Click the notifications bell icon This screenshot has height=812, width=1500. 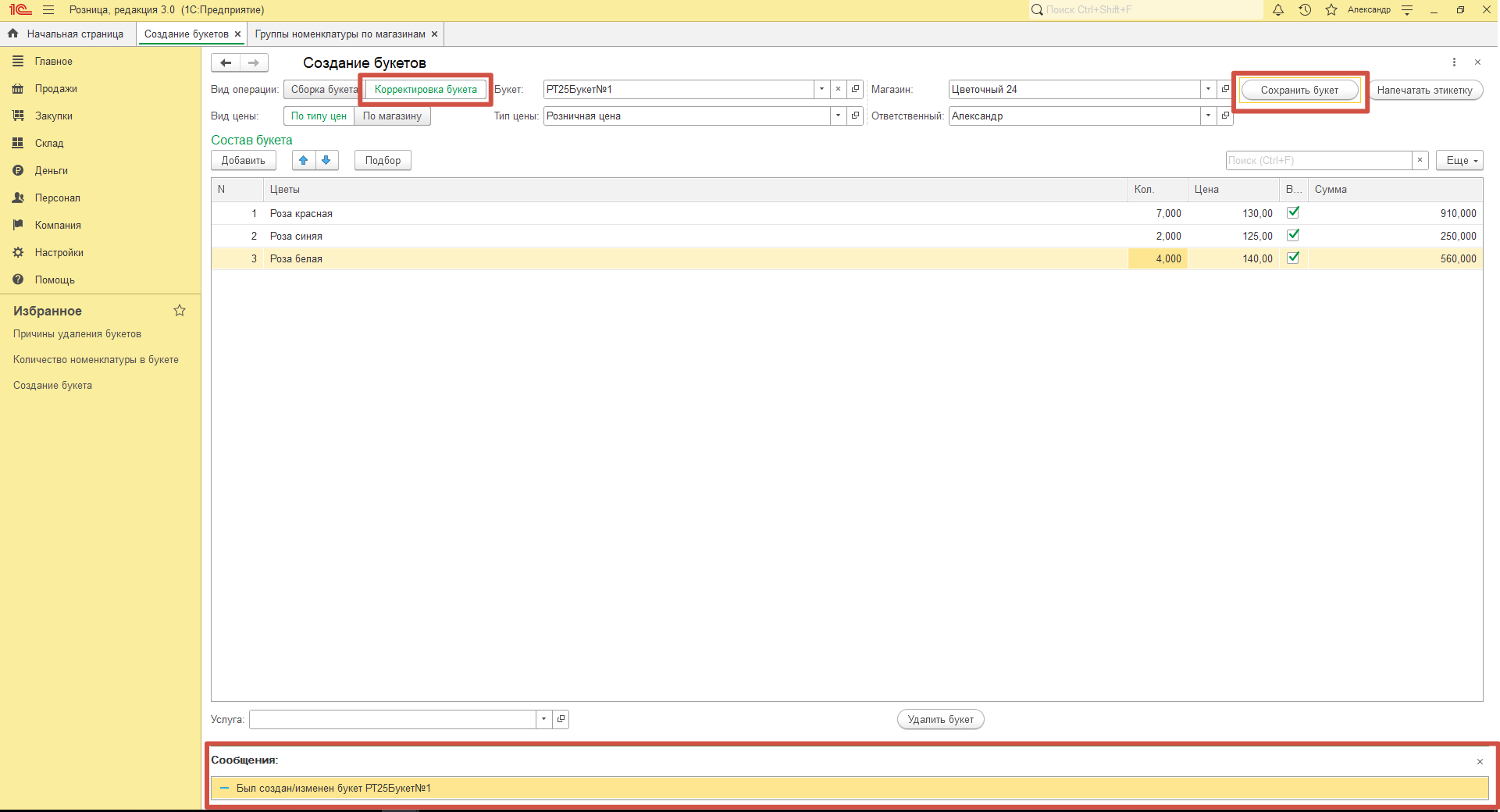pos(1278,10)
